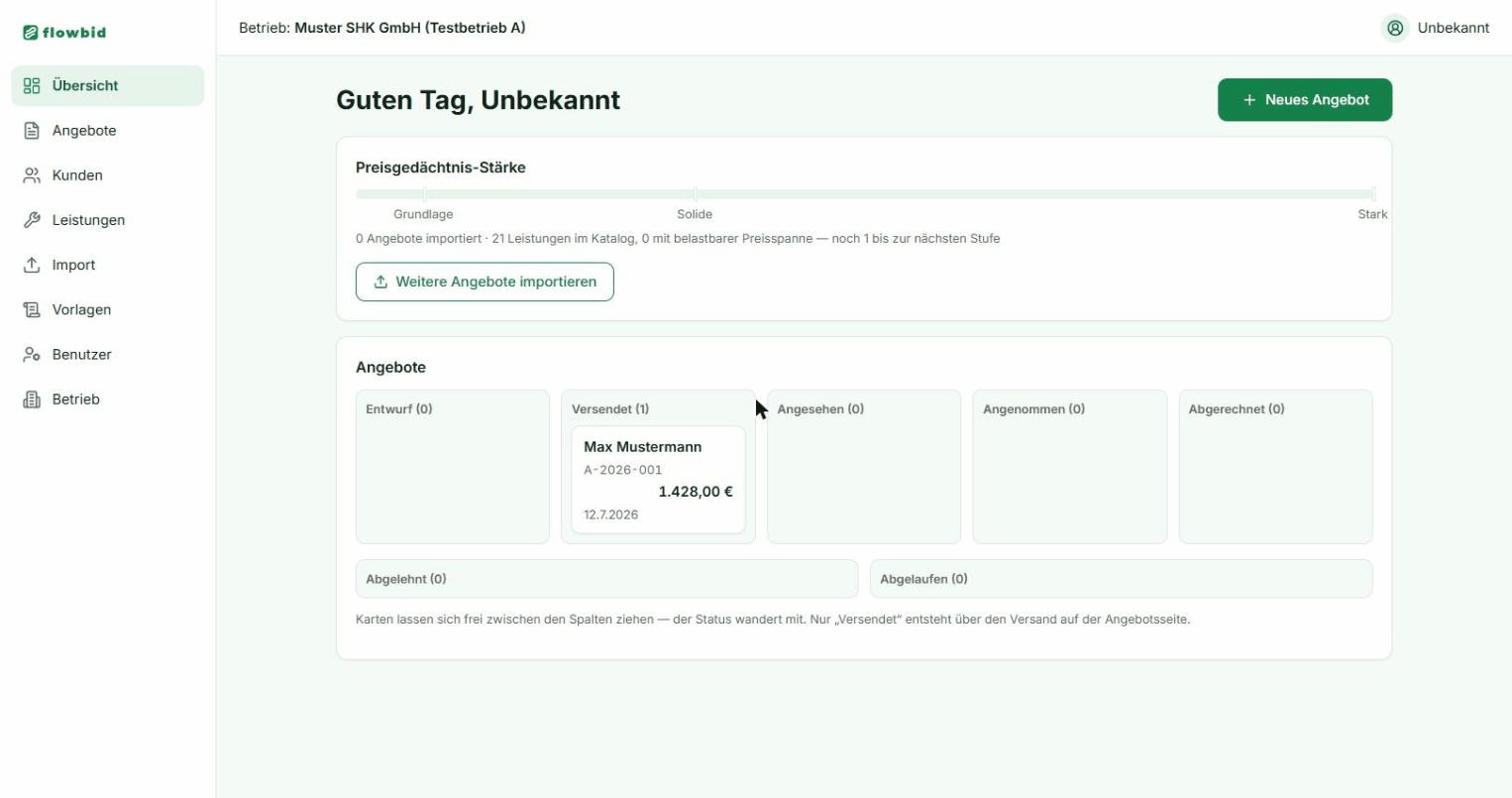
Task: Click the Guten Tag, Unbekannt heading
Action: 479,100
